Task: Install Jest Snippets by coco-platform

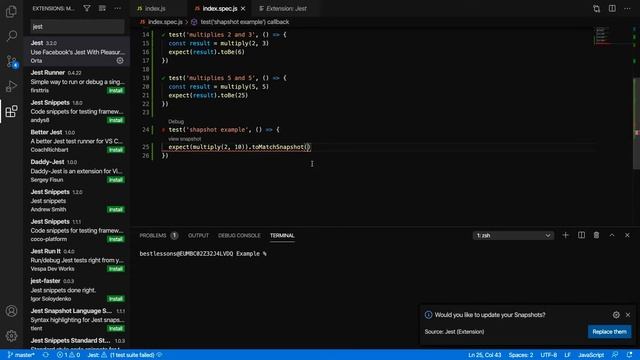Action: (x=116, y=239)
